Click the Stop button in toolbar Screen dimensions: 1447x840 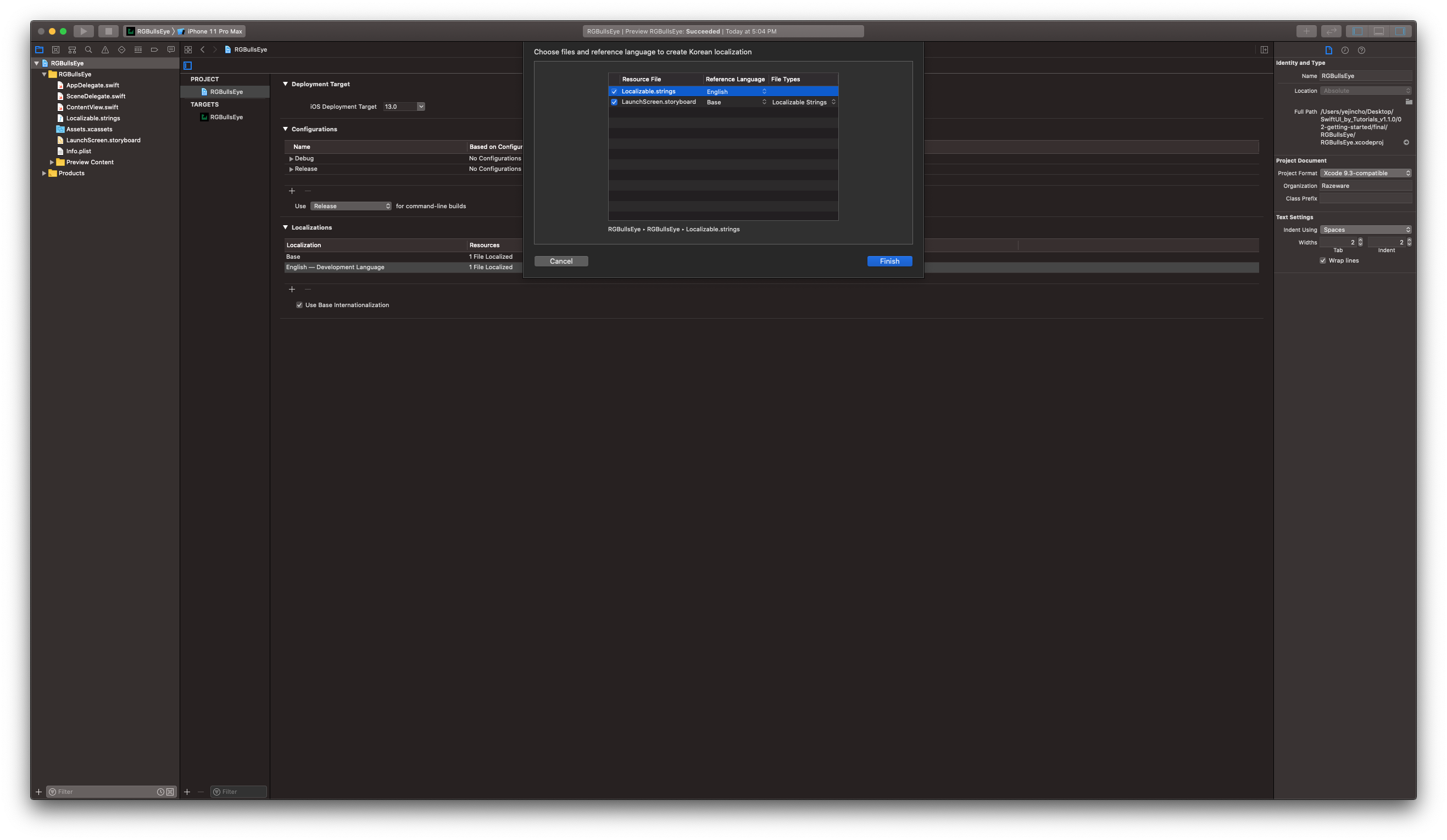(x=108, y=31)
